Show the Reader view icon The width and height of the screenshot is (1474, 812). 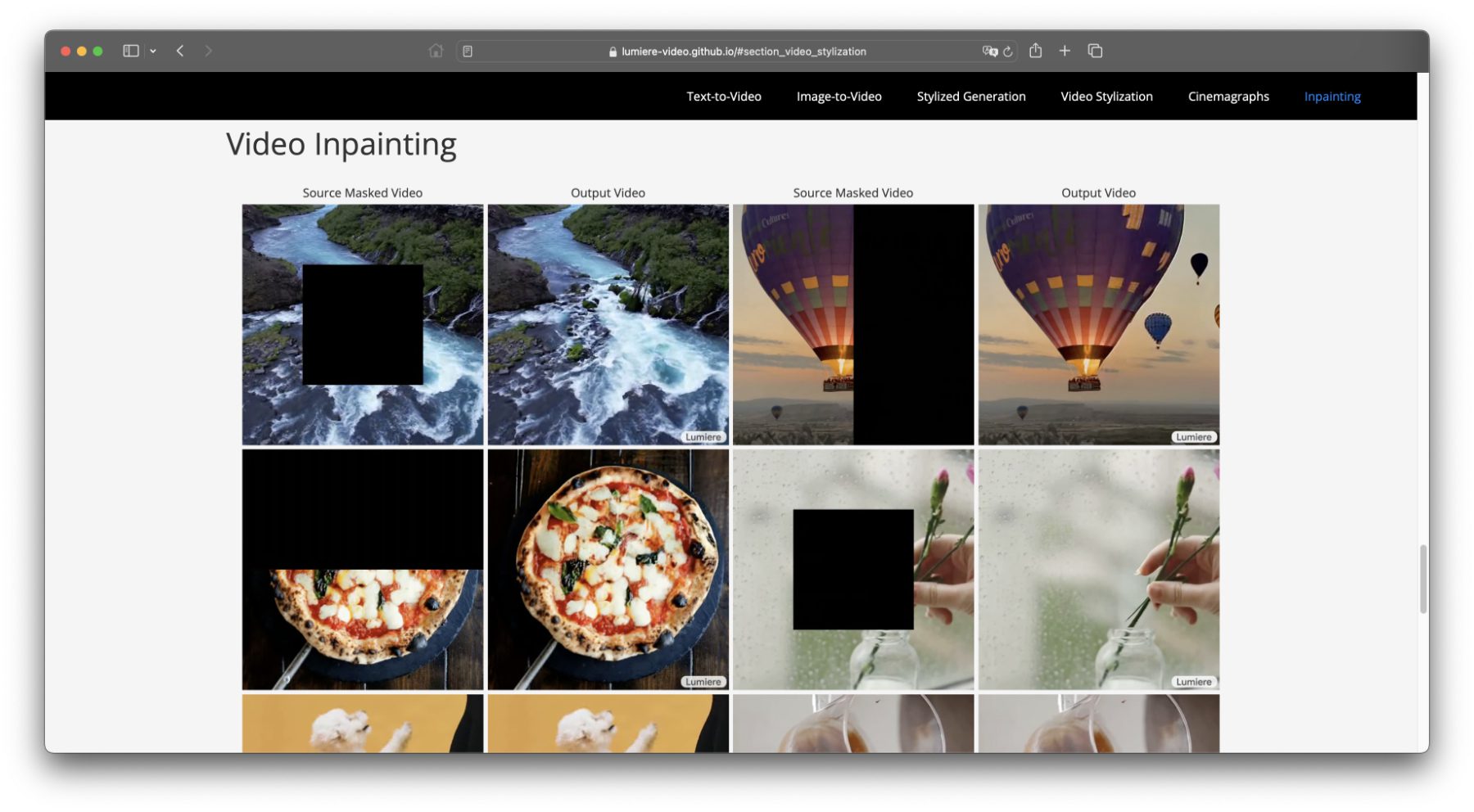(468, 52)
